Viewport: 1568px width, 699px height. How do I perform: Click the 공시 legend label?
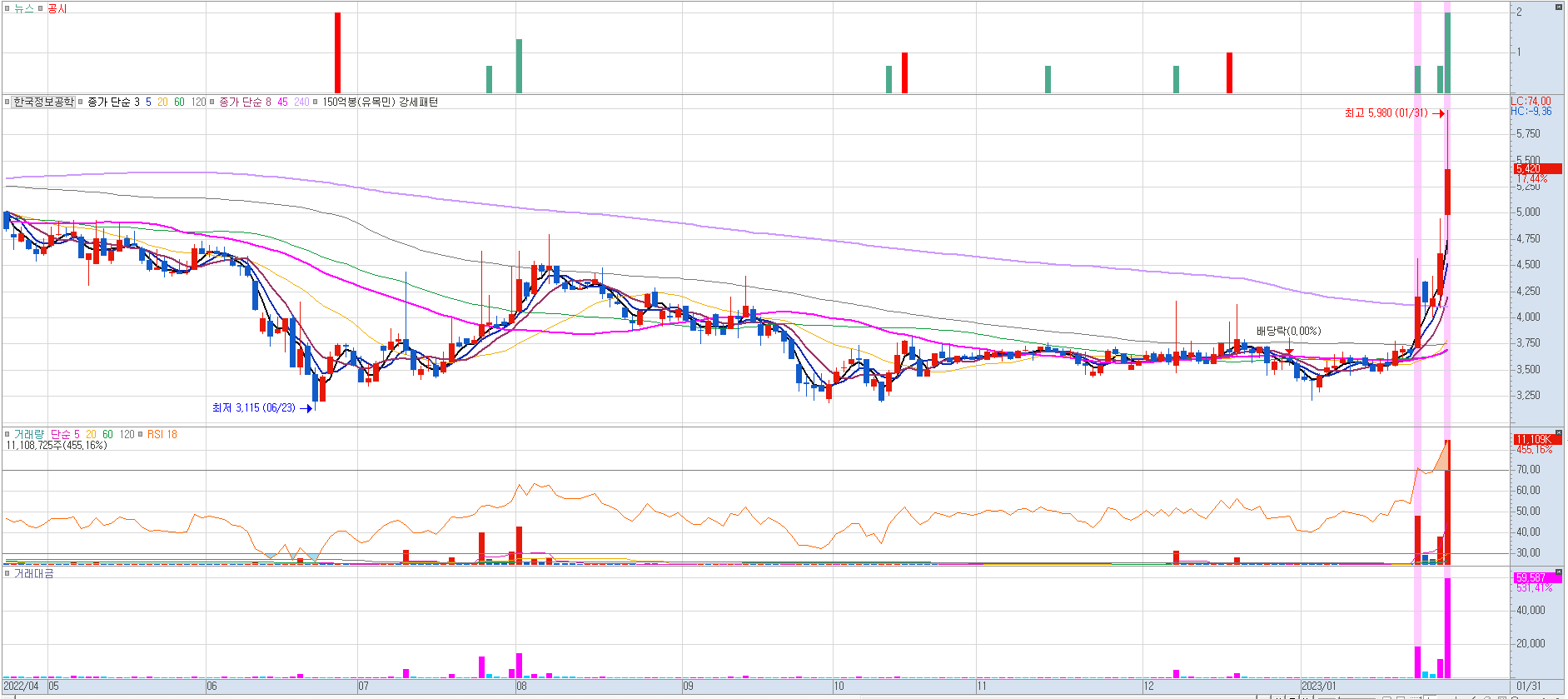point(57,9)
